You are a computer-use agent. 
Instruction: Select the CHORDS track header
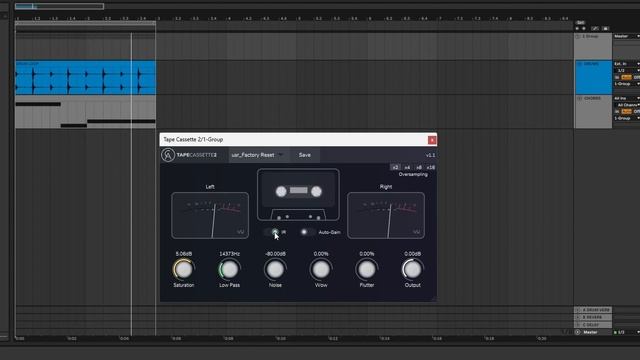[593, 111]
